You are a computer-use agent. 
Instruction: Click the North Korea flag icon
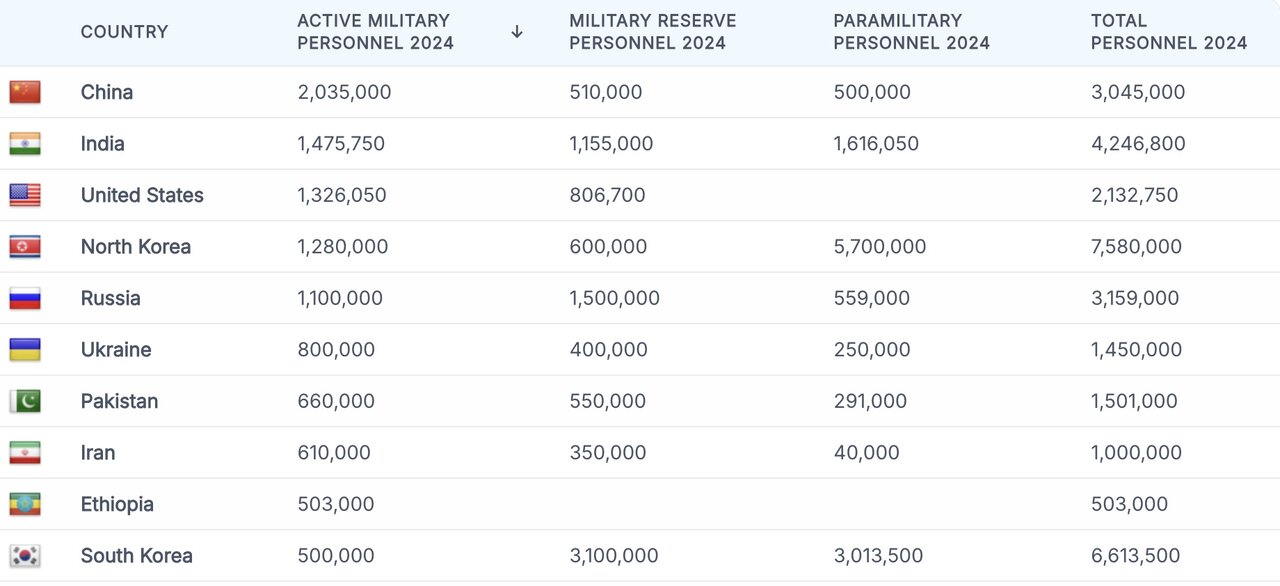coord(25,247)
